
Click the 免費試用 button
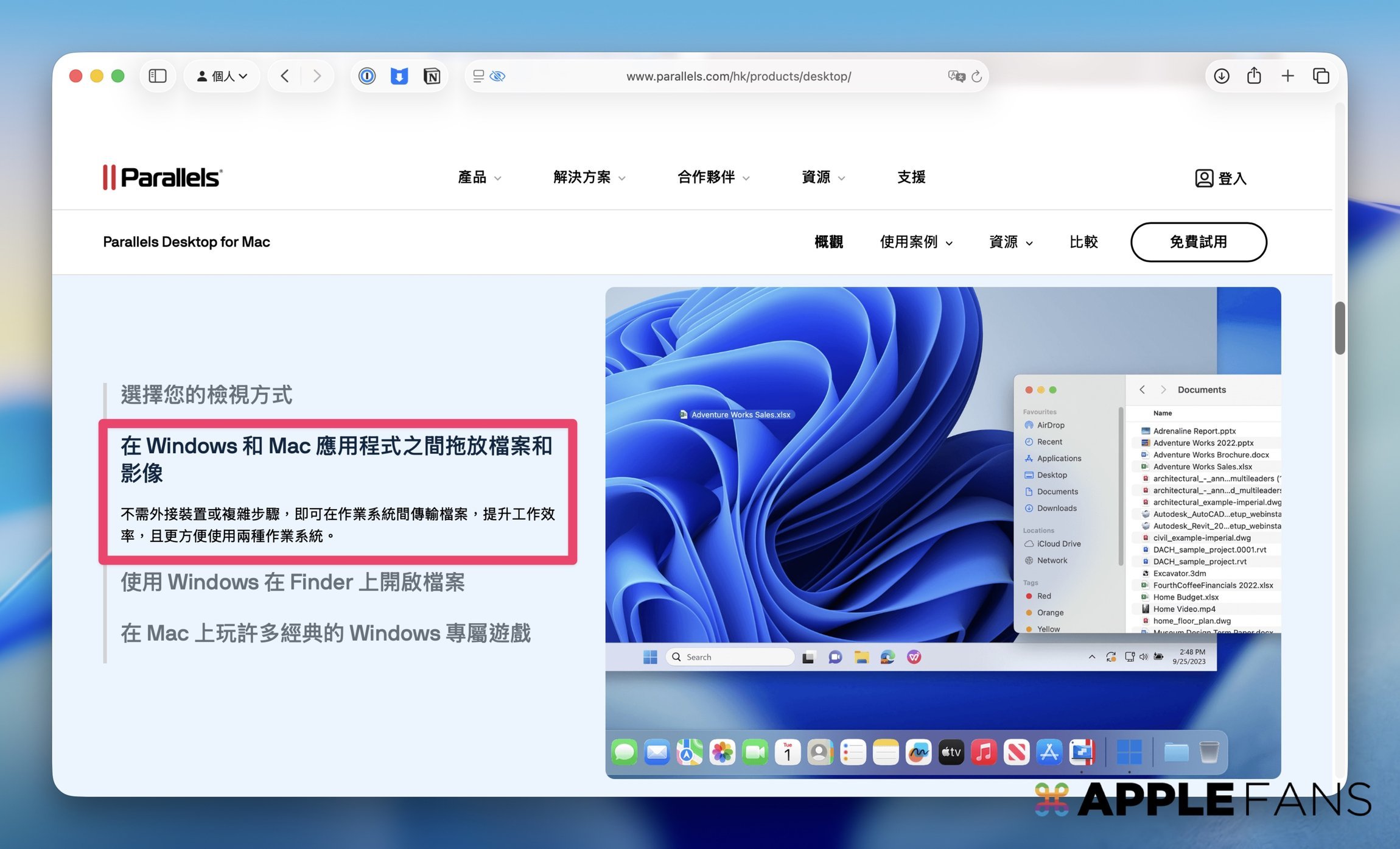coord(1199,242)
